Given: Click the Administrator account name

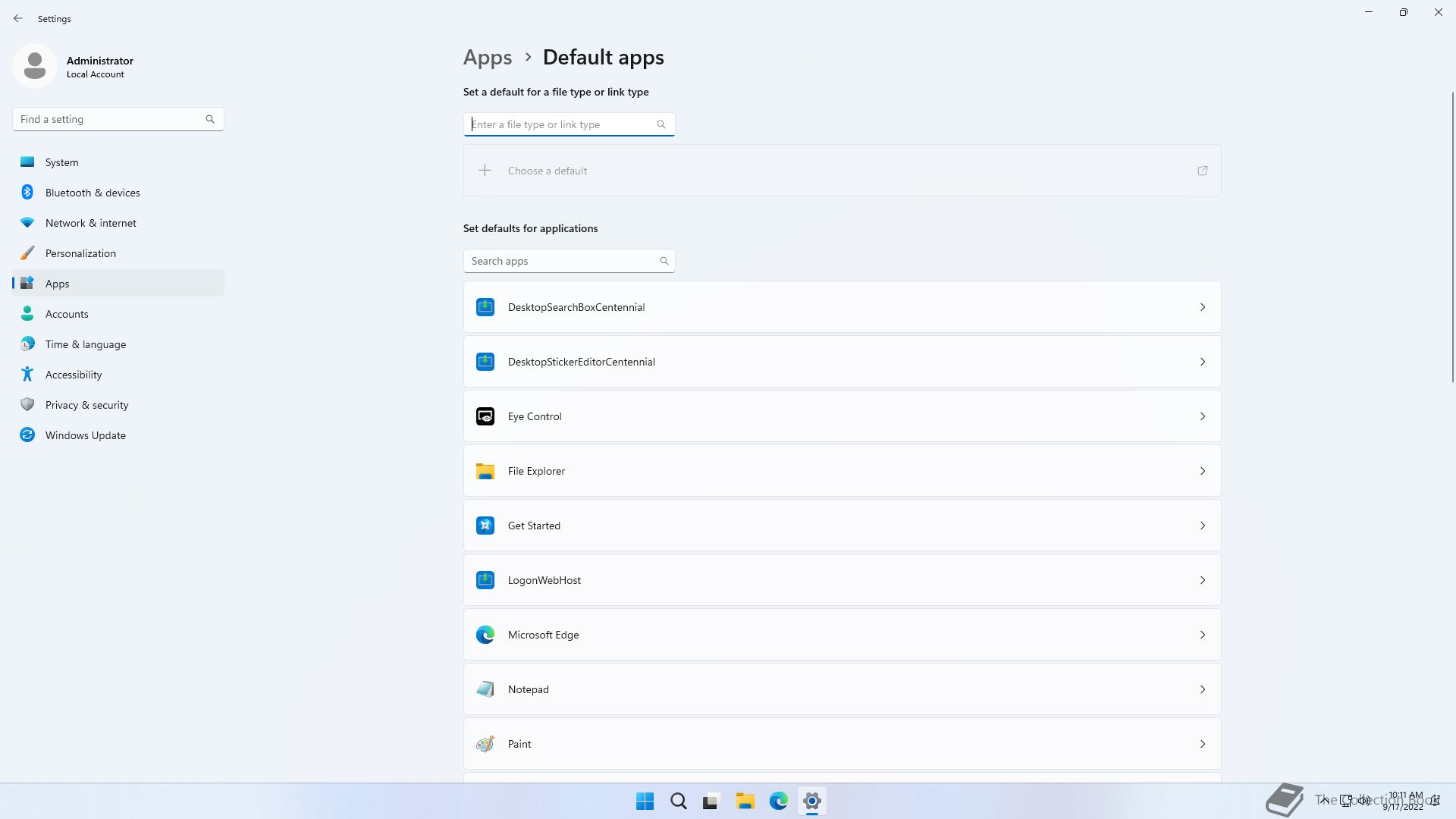Looking at the screenshot, I should (100, 61).
